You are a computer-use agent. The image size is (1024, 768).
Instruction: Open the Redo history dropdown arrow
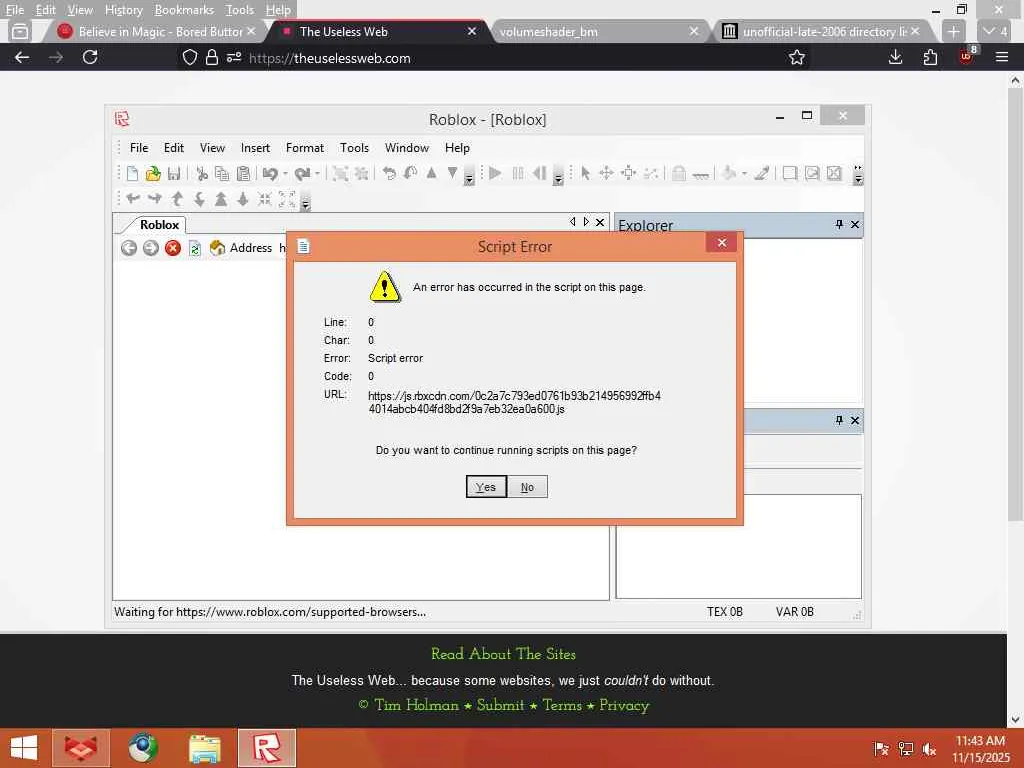(x=317, y=173)
